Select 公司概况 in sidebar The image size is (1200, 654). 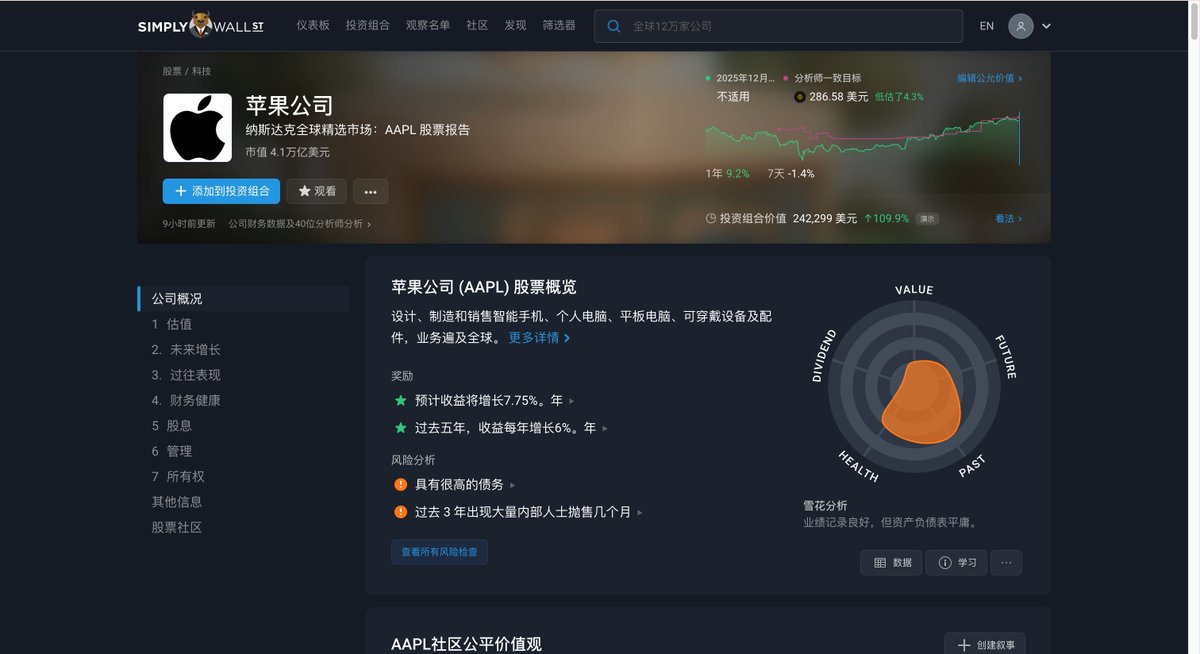coord(243,299)
